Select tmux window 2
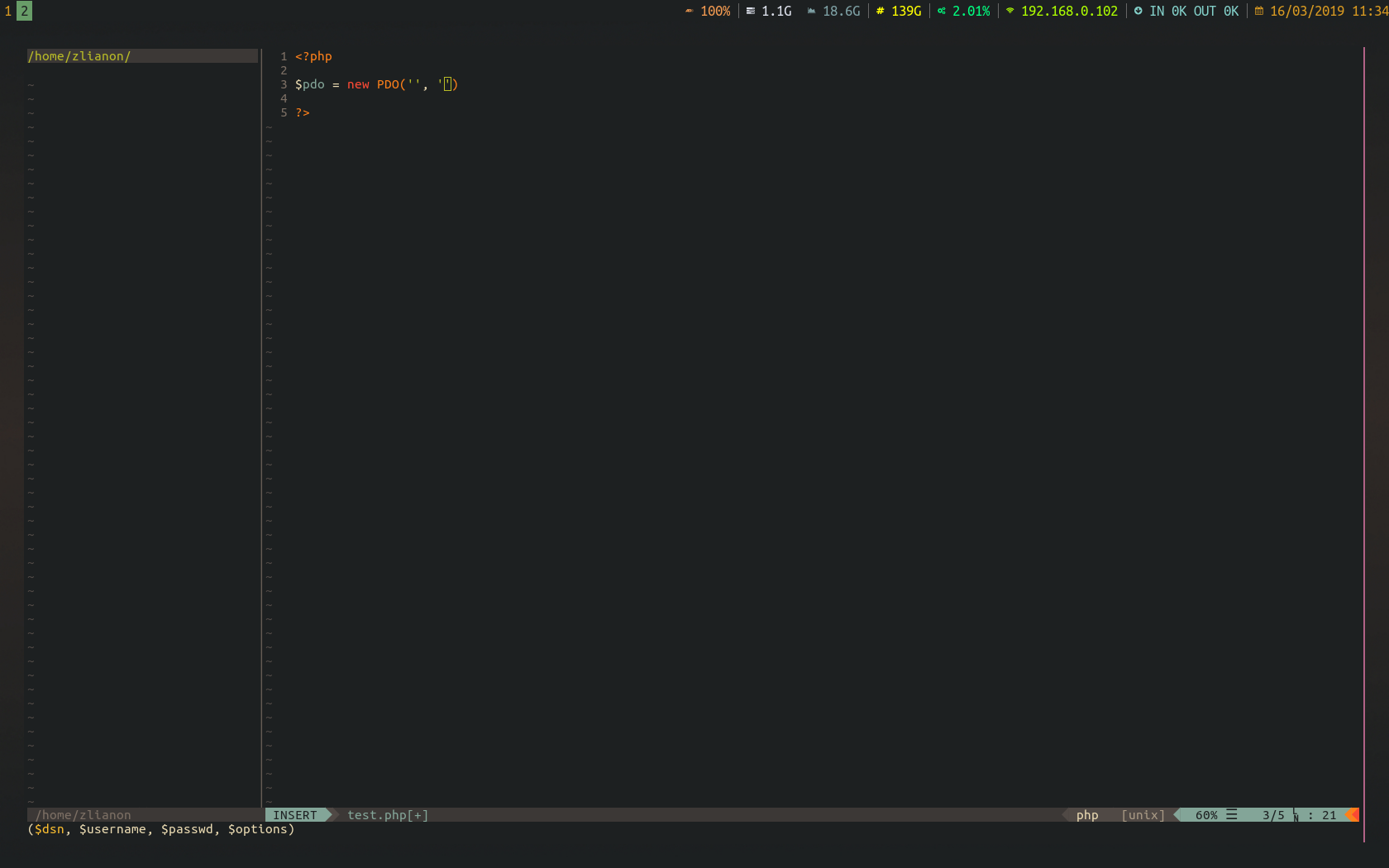This screenshot has width=1389, height=868. tap(25, 11)
